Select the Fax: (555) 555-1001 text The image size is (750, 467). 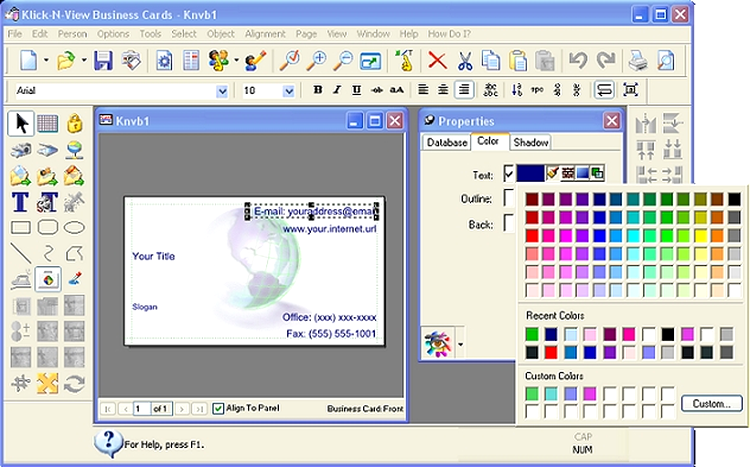(331, 334)
